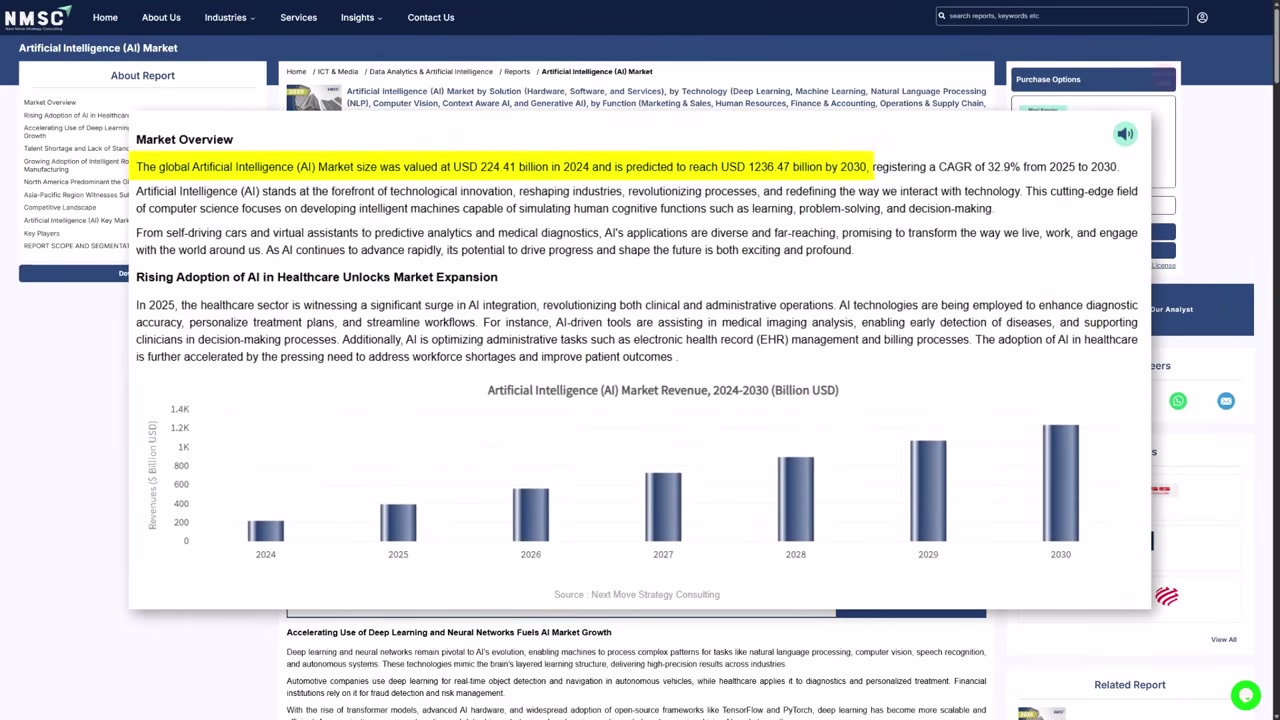Click inside the search reports input field

(x=1060, y=15)
